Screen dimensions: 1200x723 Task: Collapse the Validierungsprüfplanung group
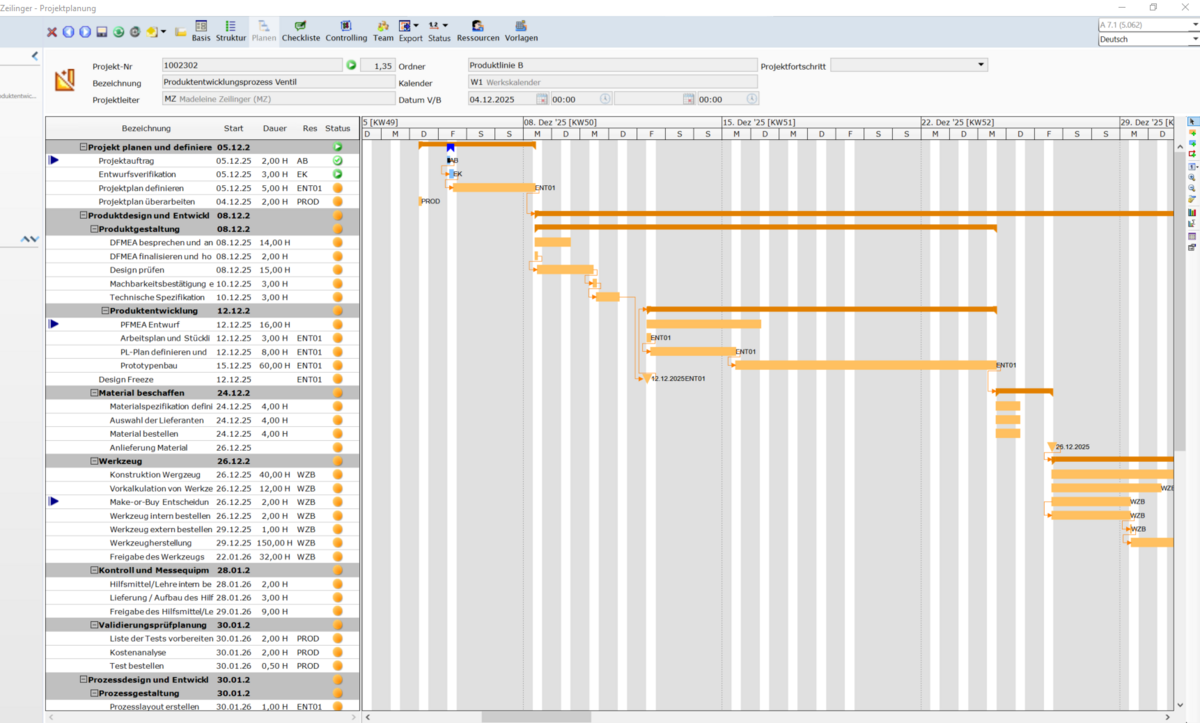pyautogui.click(x=94, y=625)
